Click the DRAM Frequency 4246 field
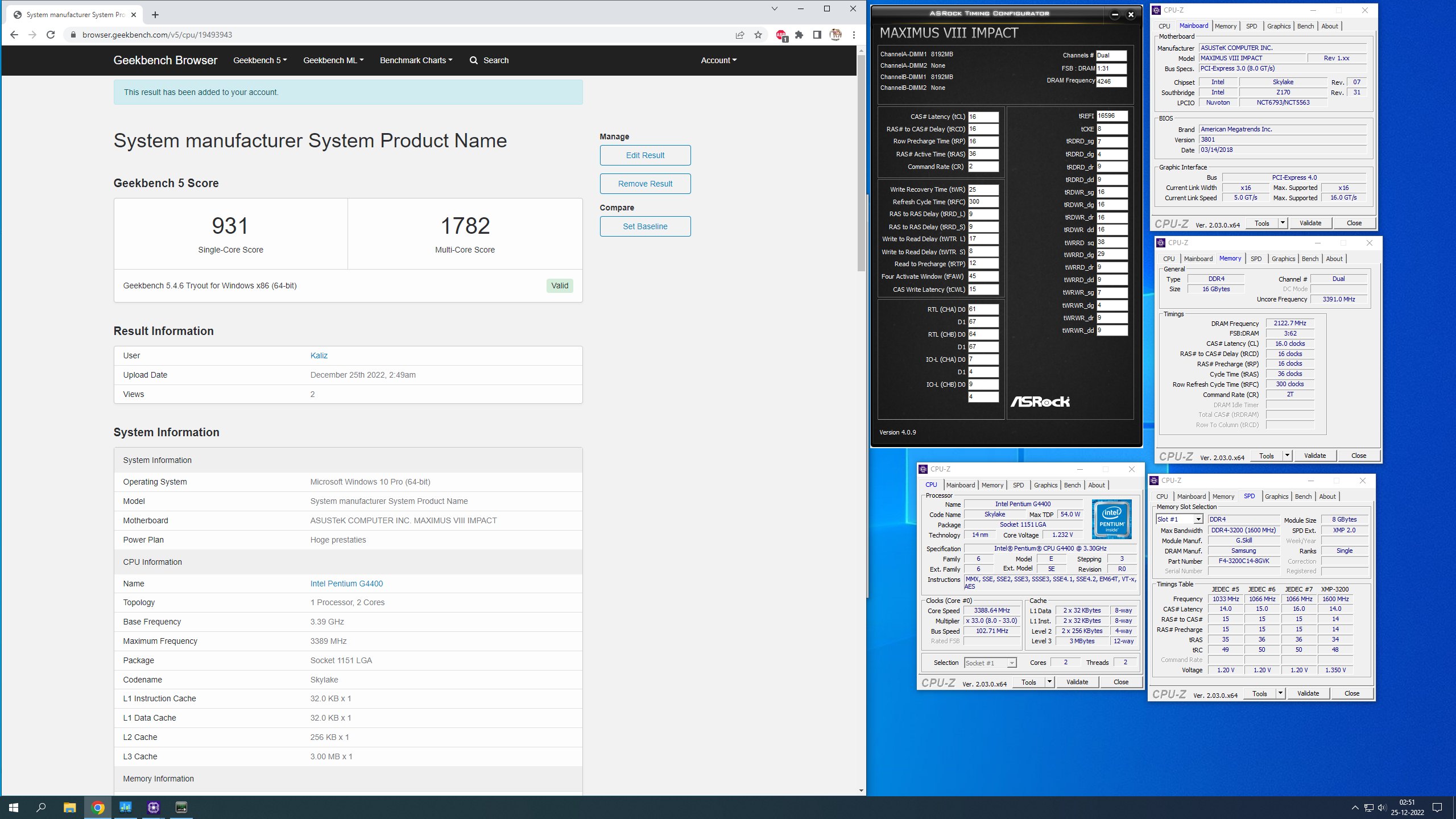This screenshot has width=1456, height=819. pyautogui.click(x=1111, y=81)
